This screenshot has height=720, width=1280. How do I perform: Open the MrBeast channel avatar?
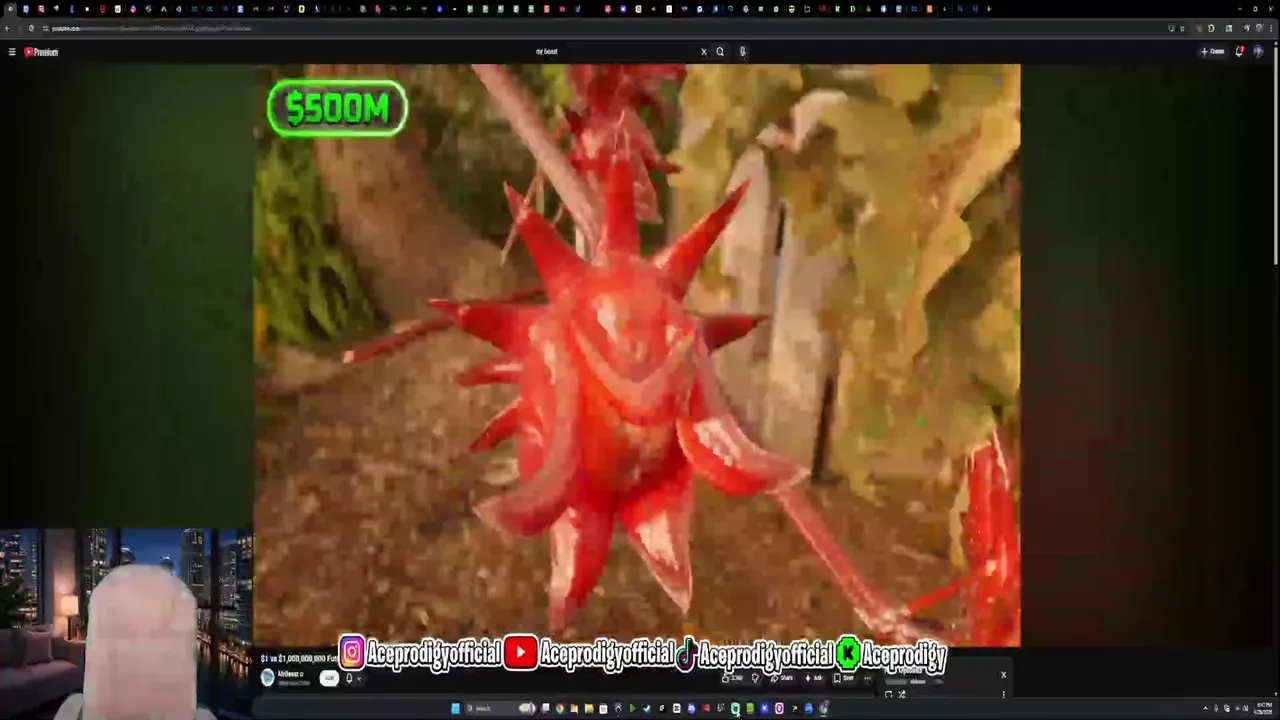tap(267, 677)
